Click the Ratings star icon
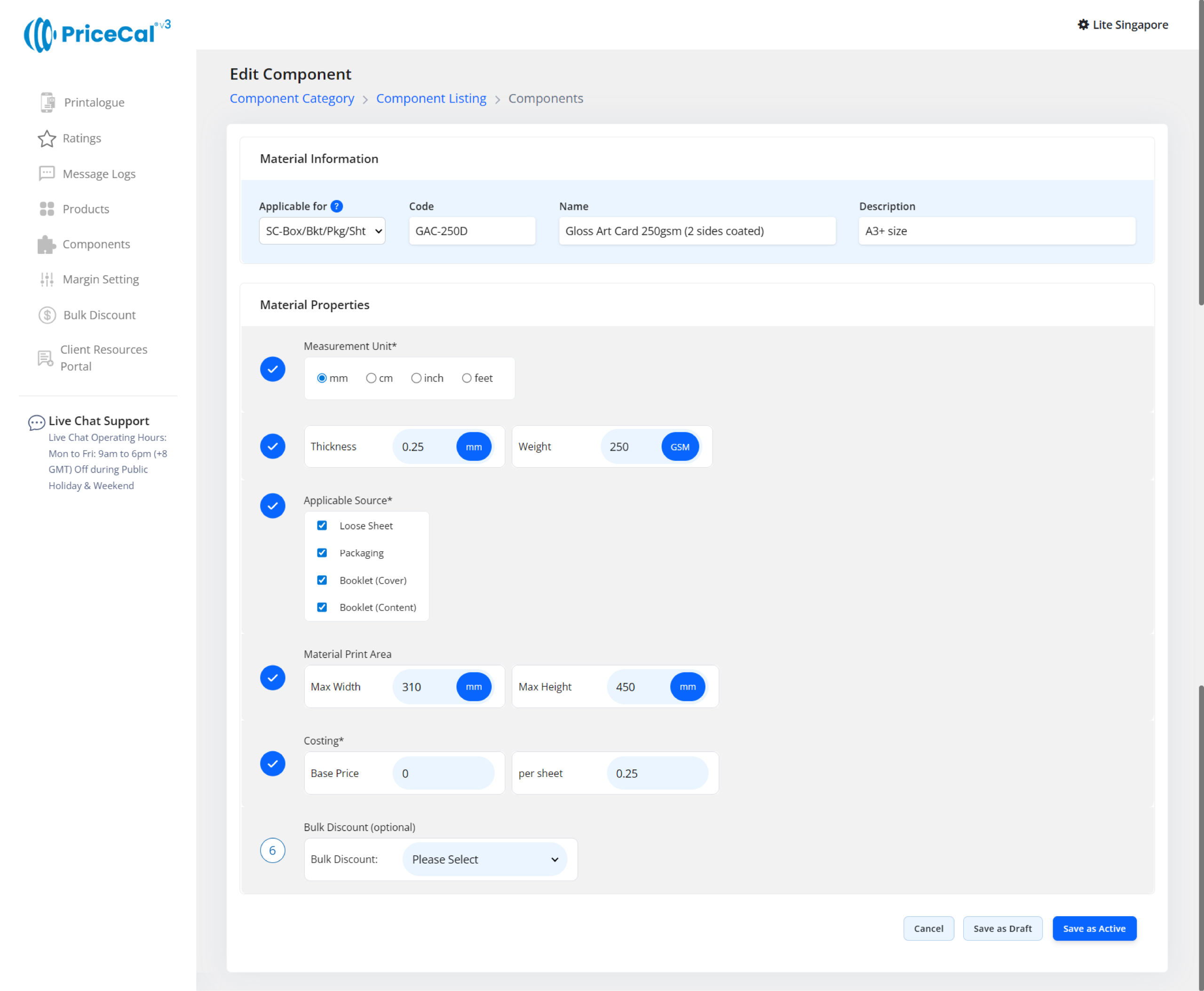 pyautogui.click(x=47, y=139)
